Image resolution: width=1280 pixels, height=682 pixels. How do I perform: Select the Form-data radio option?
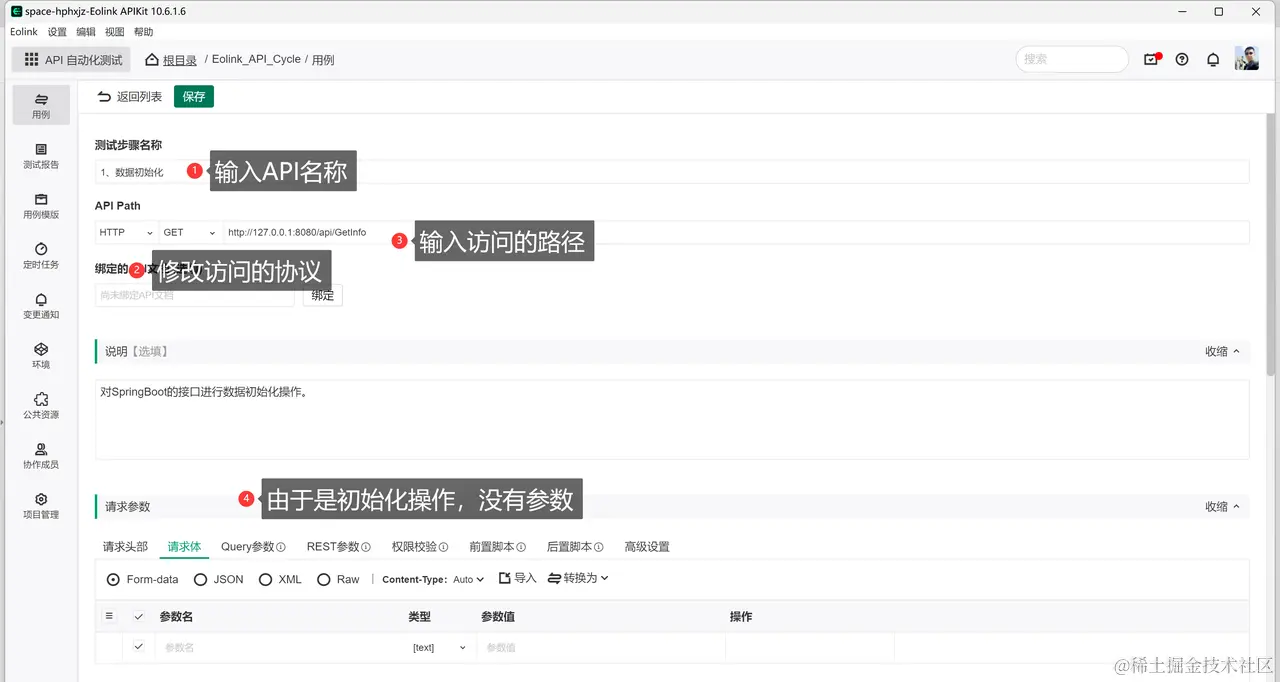[x=113, y=579]
